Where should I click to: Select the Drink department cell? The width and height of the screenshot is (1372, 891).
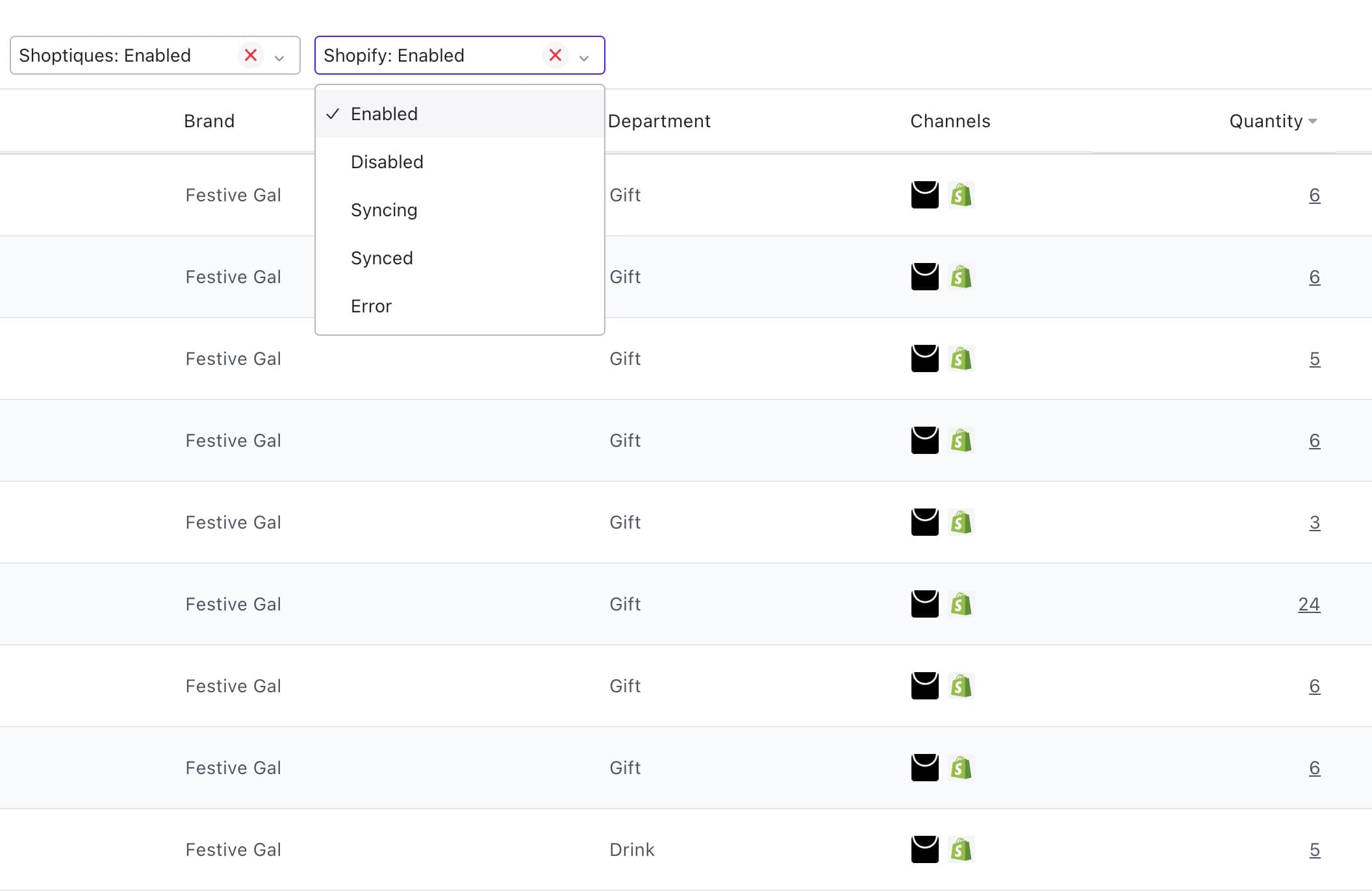(x=631, y=849)
